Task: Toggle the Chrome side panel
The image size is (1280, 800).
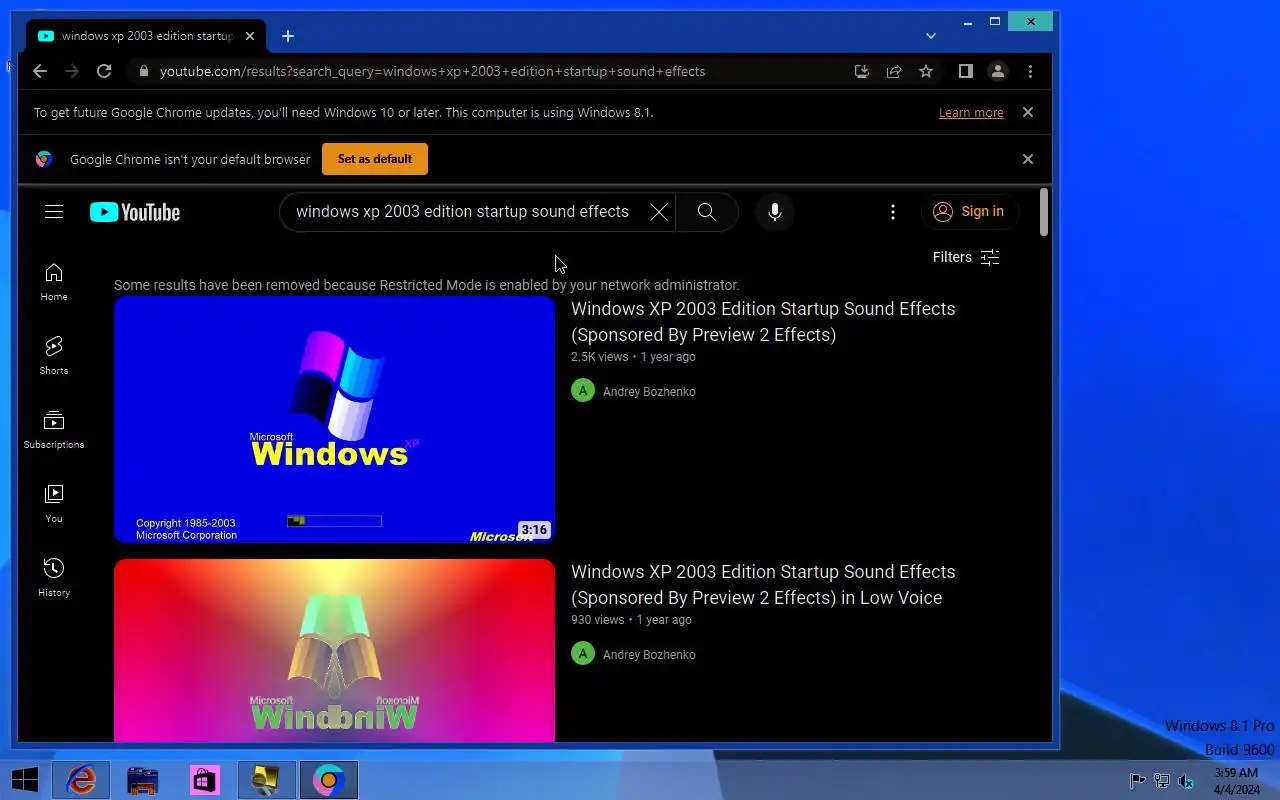Action: pyautogui.click(x=966, y=71)
